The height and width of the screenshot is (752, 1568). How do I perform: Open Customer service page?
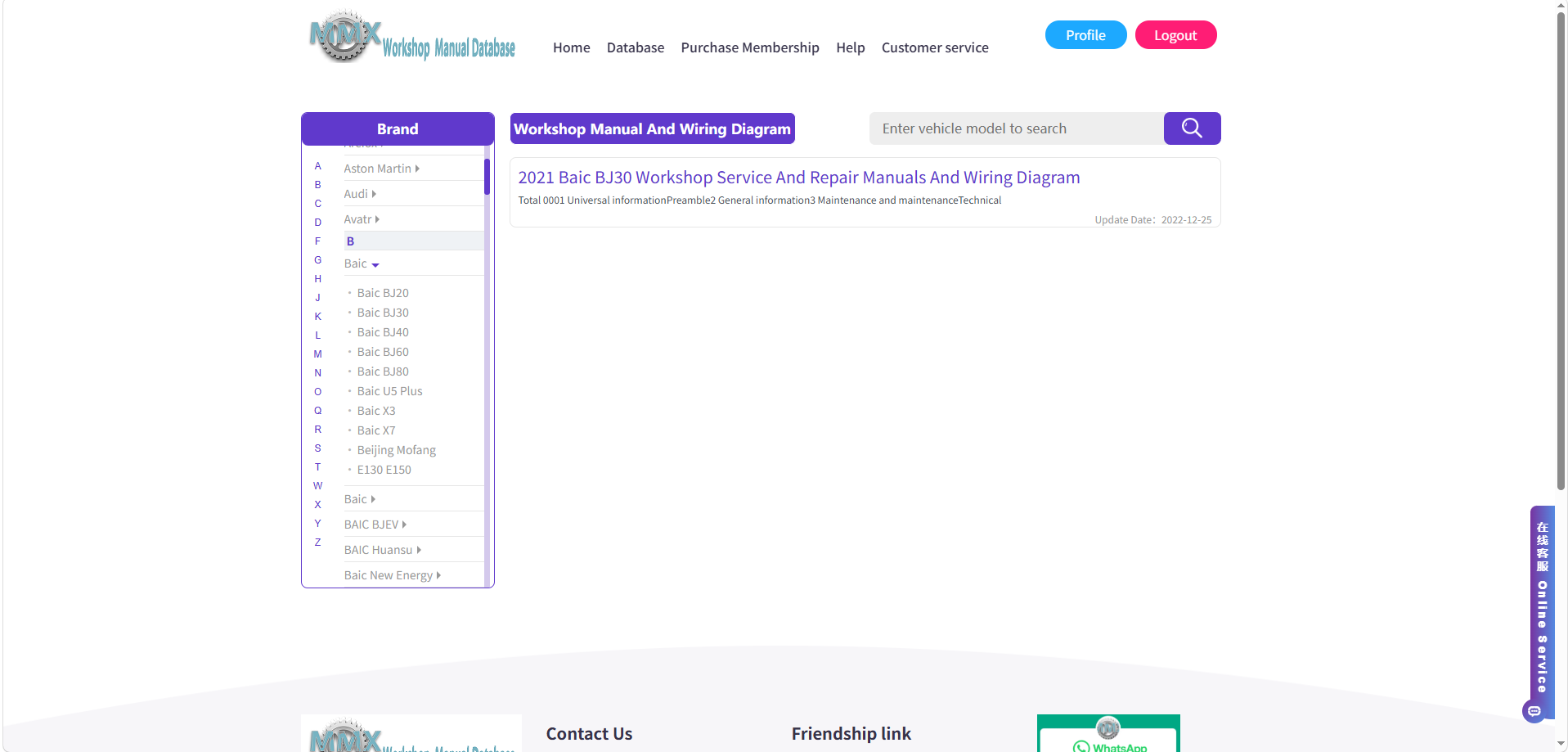(x=935, y=47)
